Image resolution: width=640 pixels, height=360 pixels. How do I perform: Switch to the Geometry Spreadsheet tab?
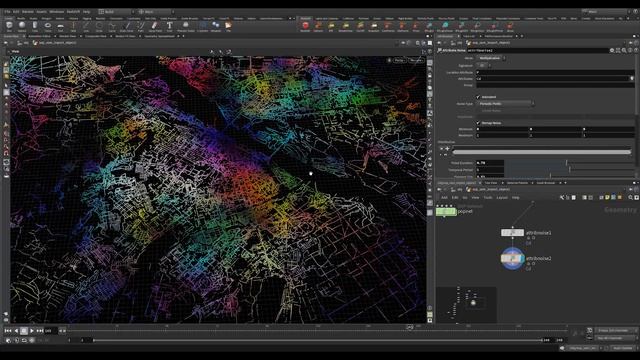point(159,36)
